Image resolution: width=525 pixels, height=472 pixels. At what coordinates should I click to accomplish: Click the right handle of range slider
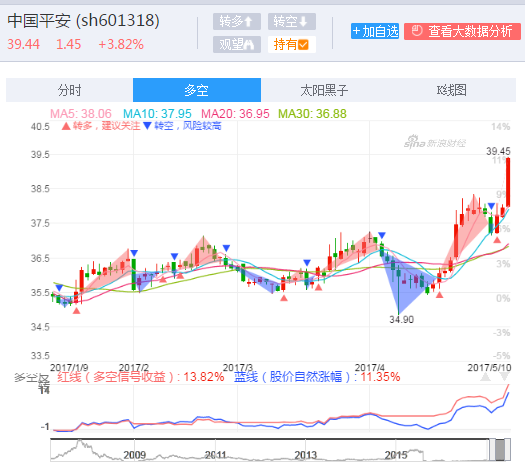click(x=508, y=450)
